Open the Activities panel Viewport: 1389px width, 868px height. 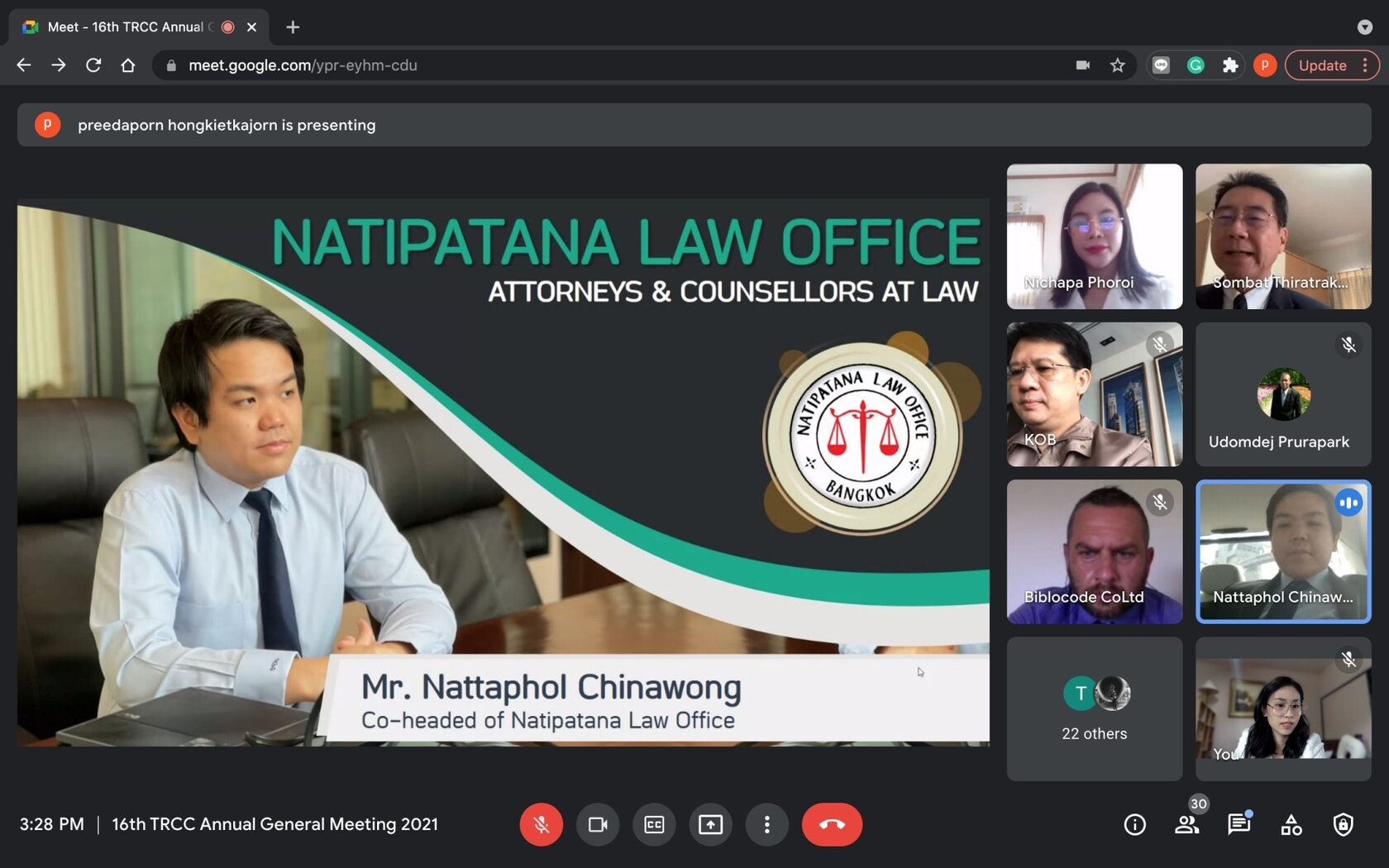(x=1291, y=824)
